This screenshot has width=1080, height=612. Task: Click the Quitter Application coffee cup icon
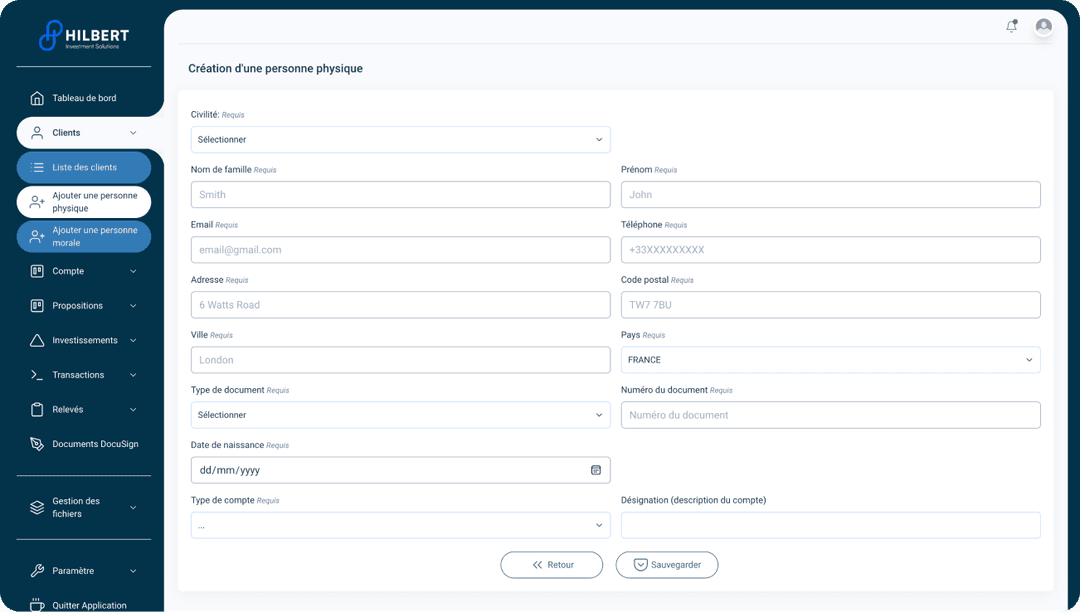click(x=37, y=605)
